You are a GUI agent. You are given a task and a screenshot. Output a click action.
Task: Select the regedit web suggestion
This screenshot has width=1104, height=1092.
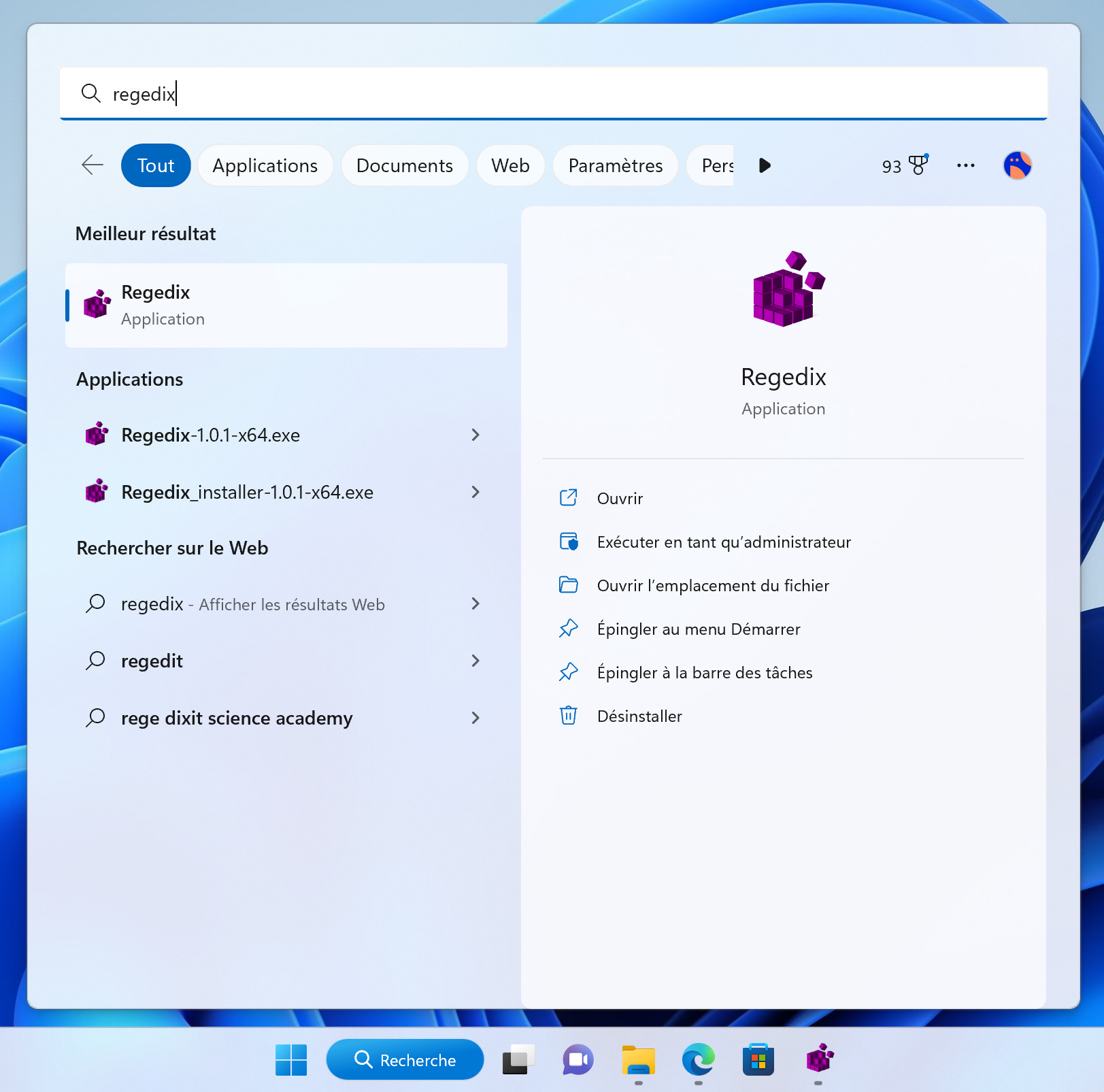(286, 661)
